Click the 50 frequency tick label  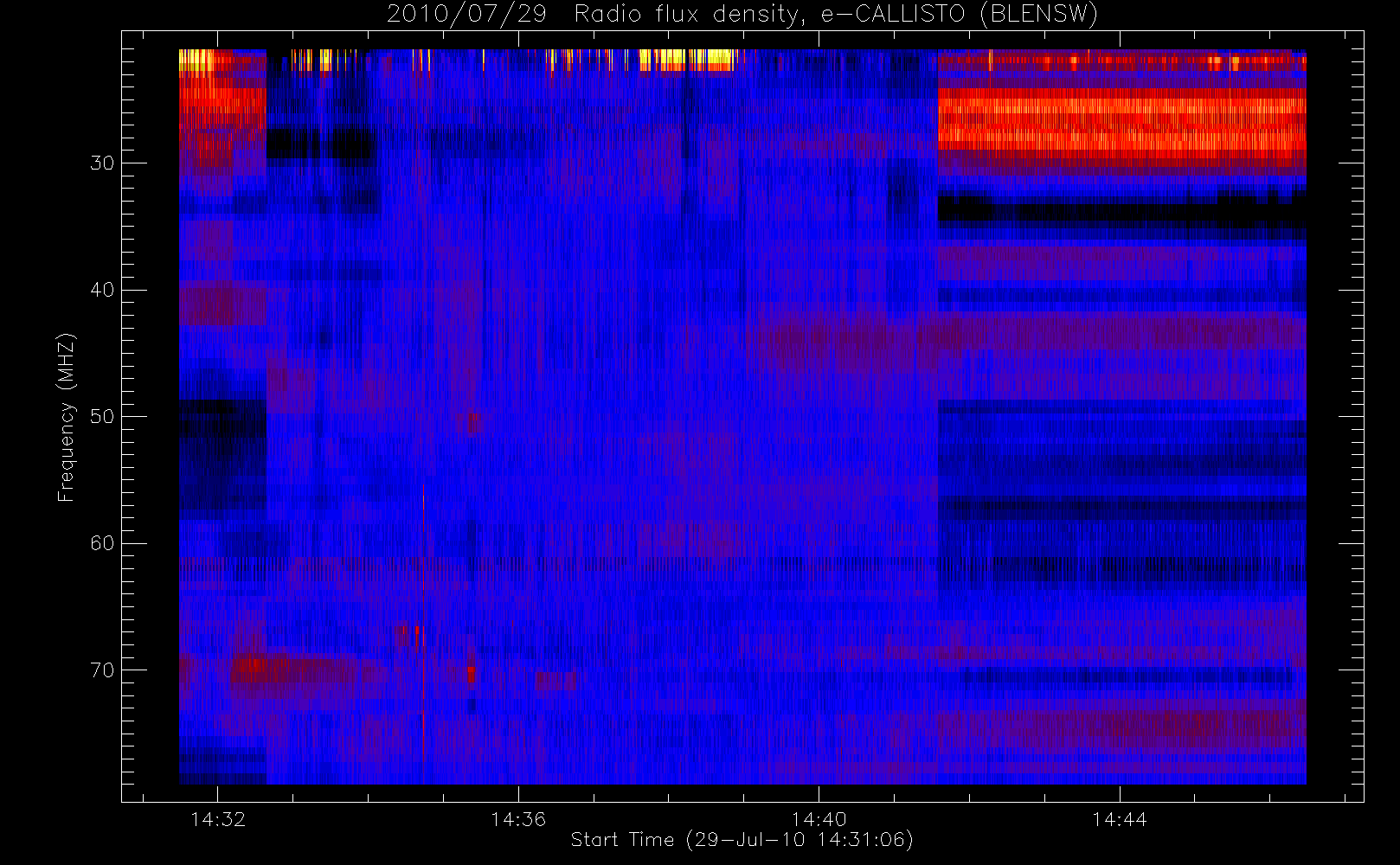tap(102, 417)
